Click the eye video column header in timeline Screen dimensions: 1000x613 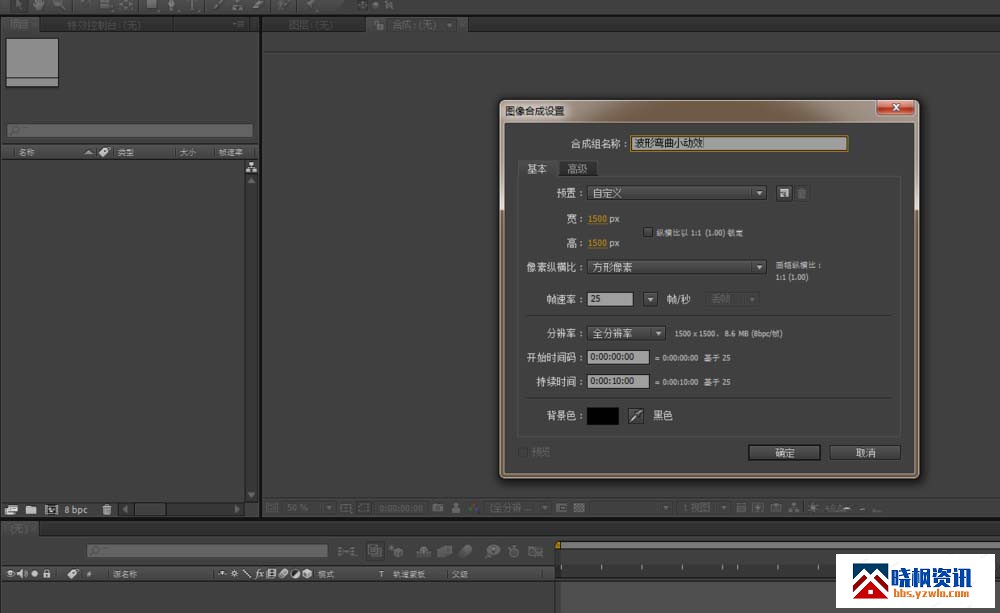(10, 573)
